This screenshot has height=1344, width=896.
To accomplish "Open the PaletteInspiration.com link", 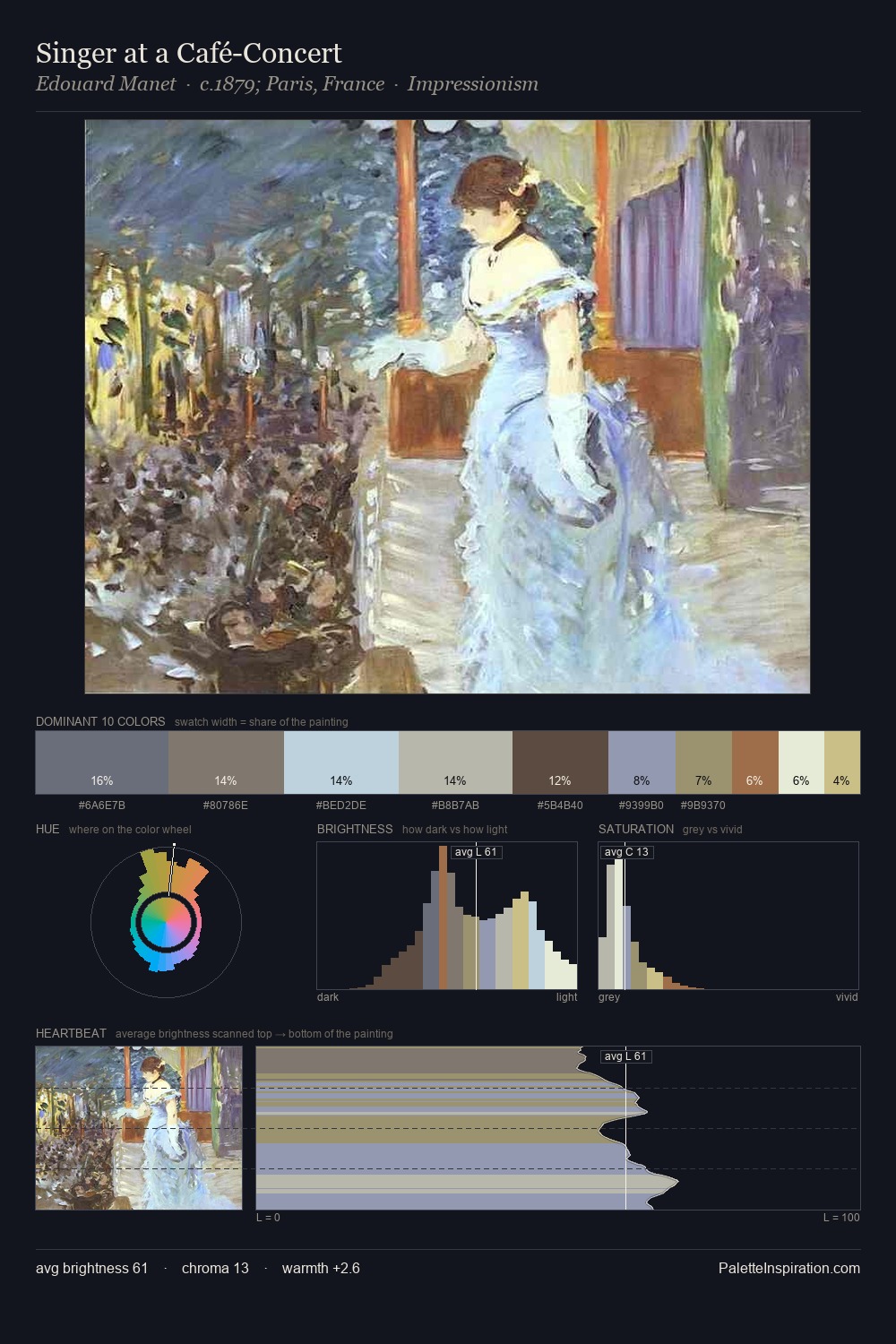I will coord(789,1268).
